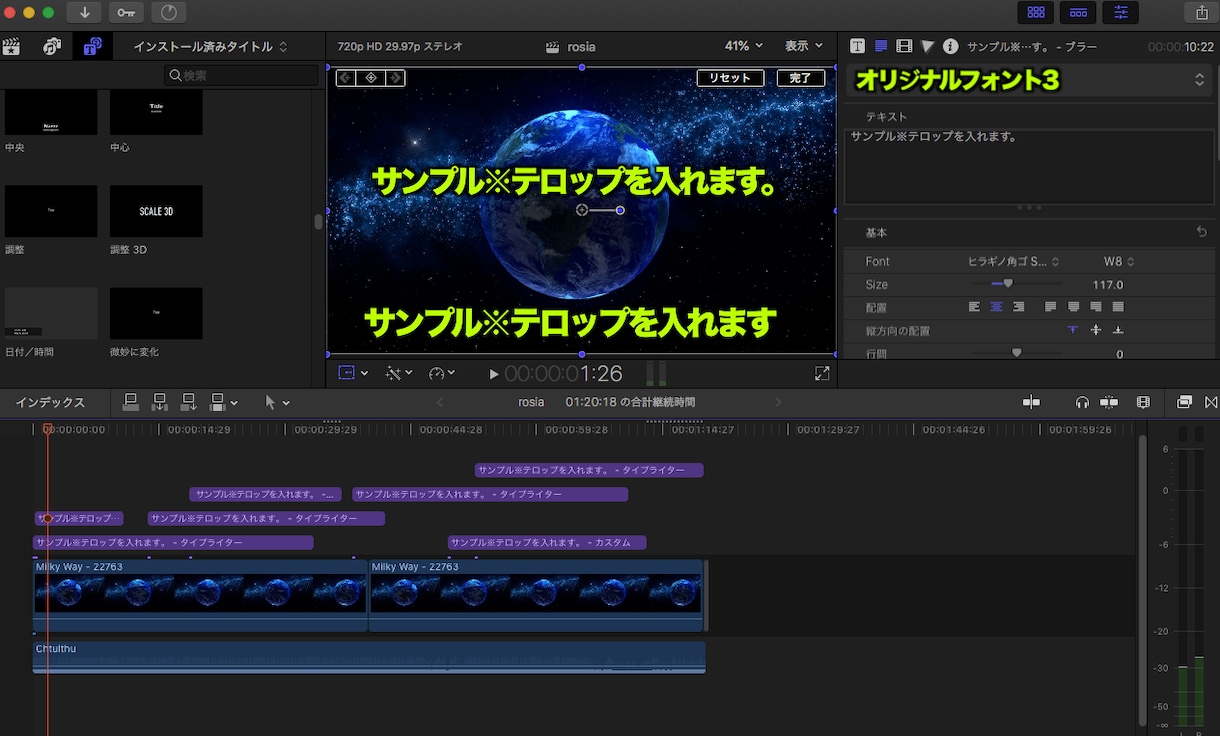Open the 表示 view options menu
Image resolution: width=1220 pixels, height=736 pixels.
[x=803, y=46]
